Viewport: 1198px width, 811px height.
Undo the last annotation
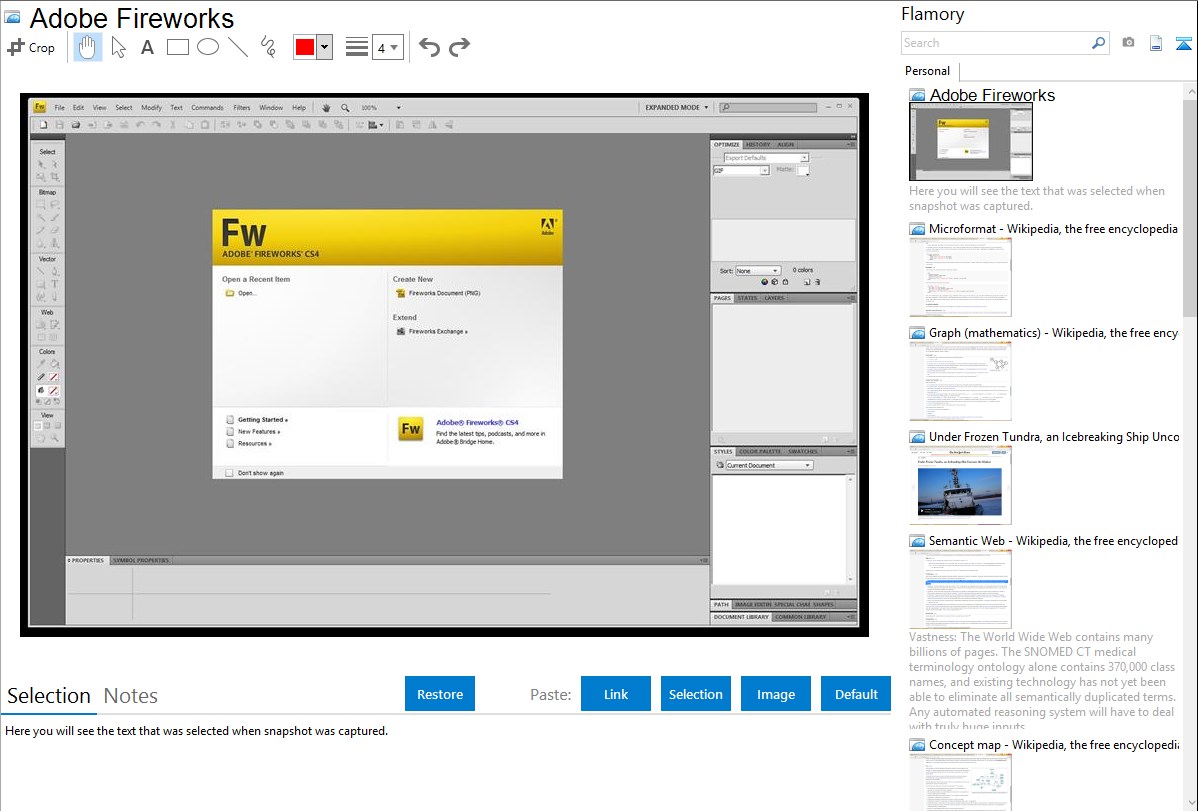click(x=429, y=47)
